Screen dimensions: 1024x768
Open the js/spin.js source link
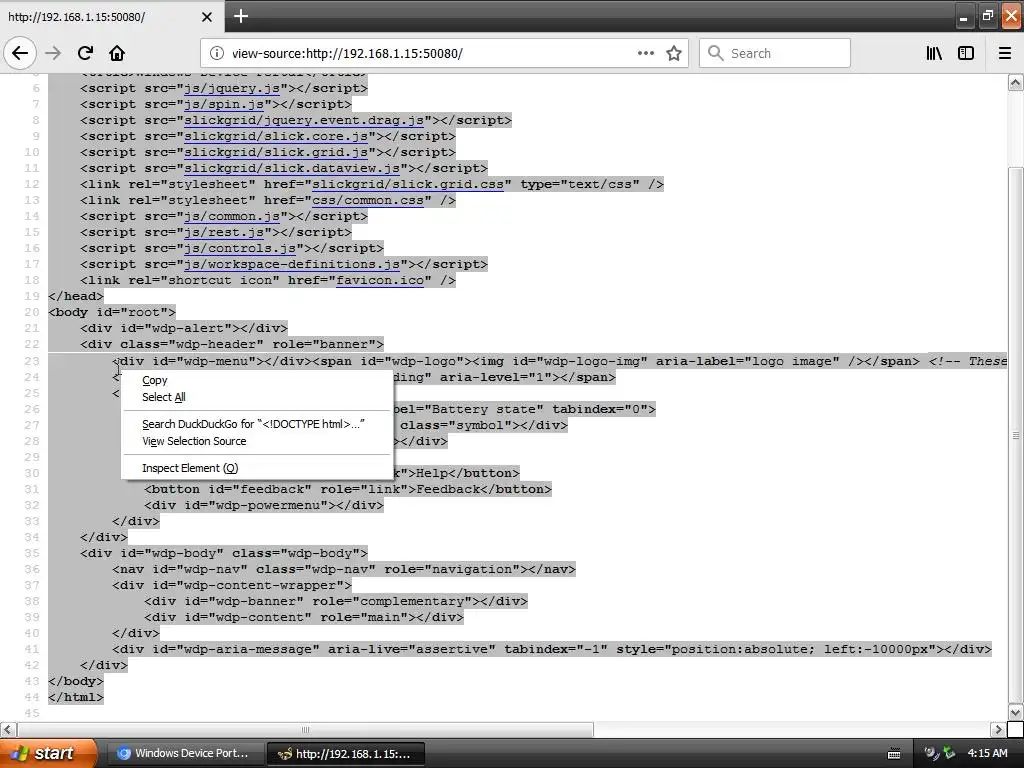224,104
